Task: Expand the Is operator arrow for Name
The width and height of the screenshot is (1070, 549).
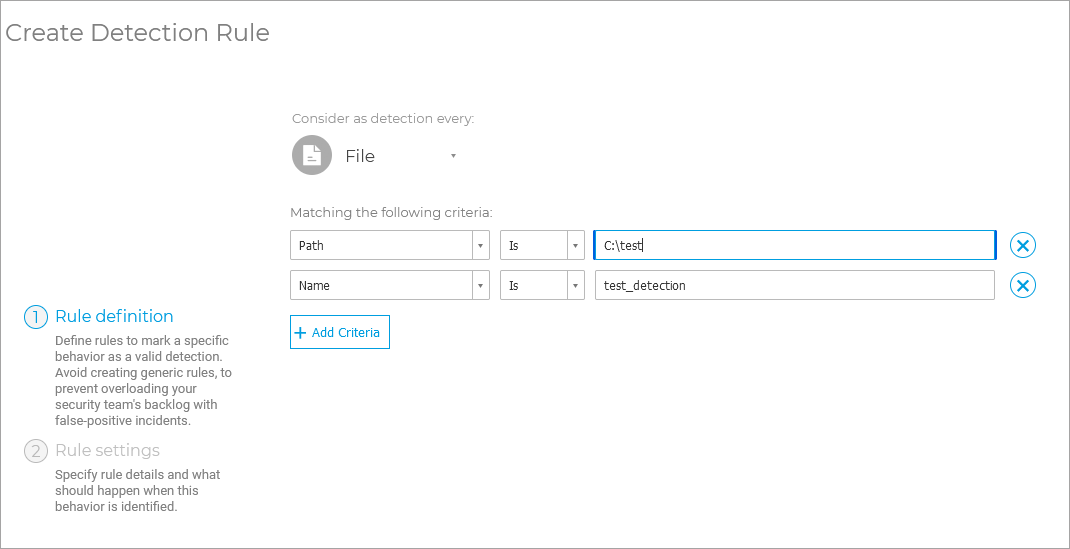Action: coord(575,286)
